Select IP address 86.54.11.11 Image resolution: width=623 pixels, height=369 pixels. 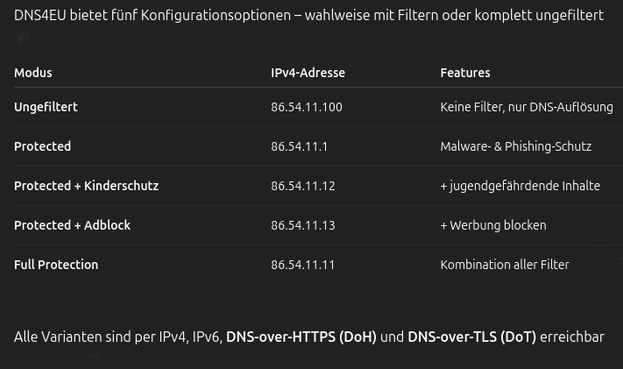pos(302,265)
